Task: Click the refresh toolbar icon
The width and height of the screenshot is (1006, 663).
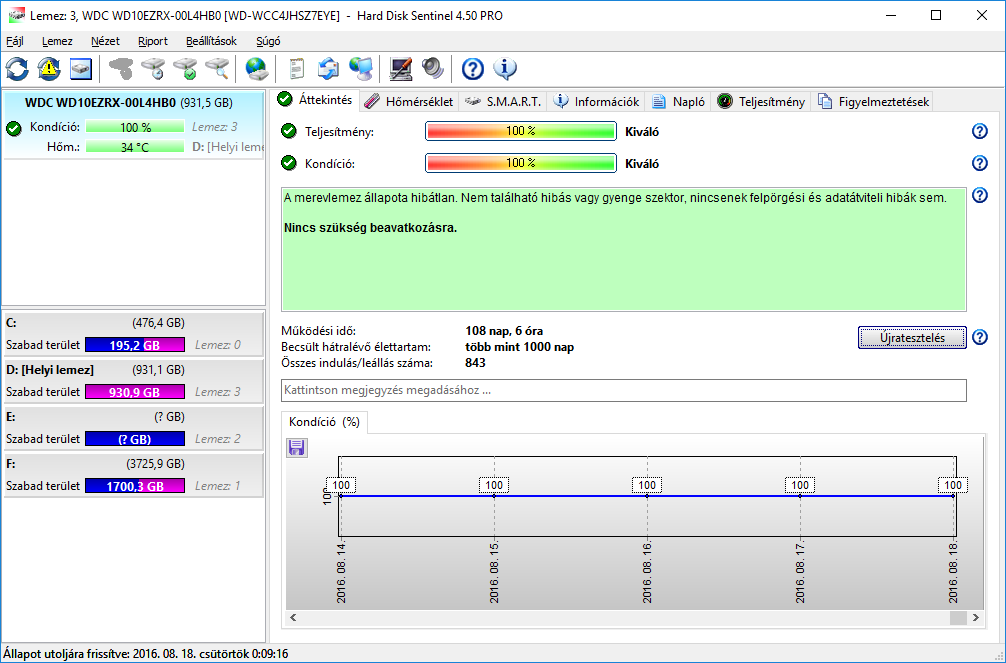Action: pos(18,69)
